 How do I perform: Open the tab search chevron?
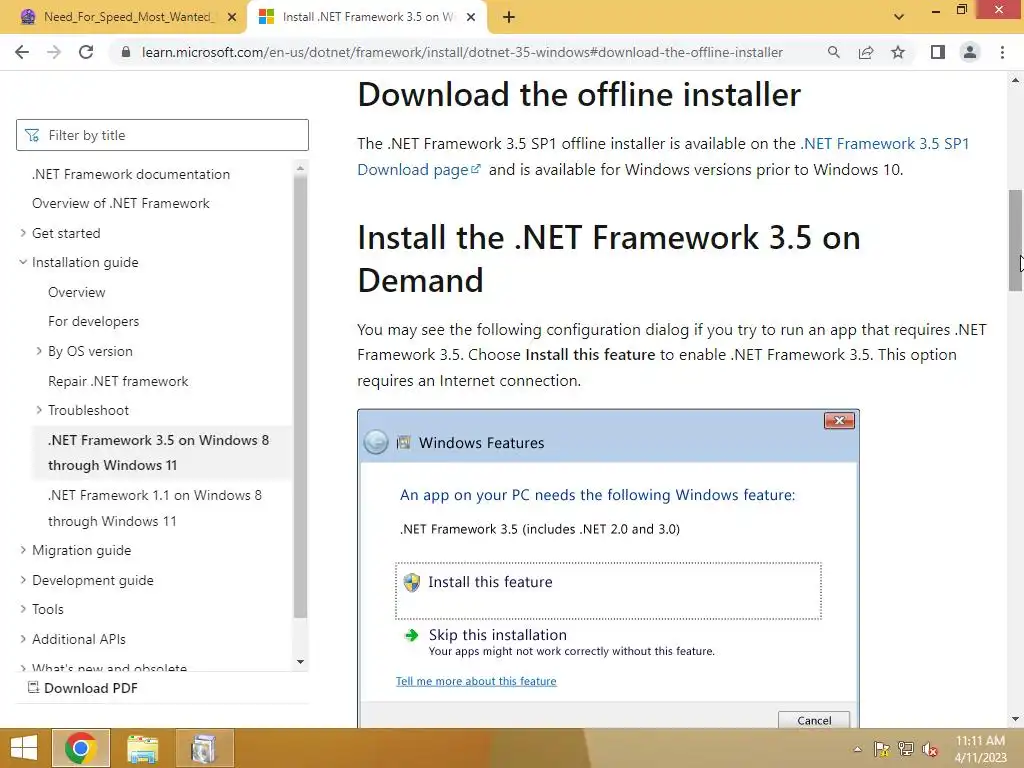click(x=899, y=17)
